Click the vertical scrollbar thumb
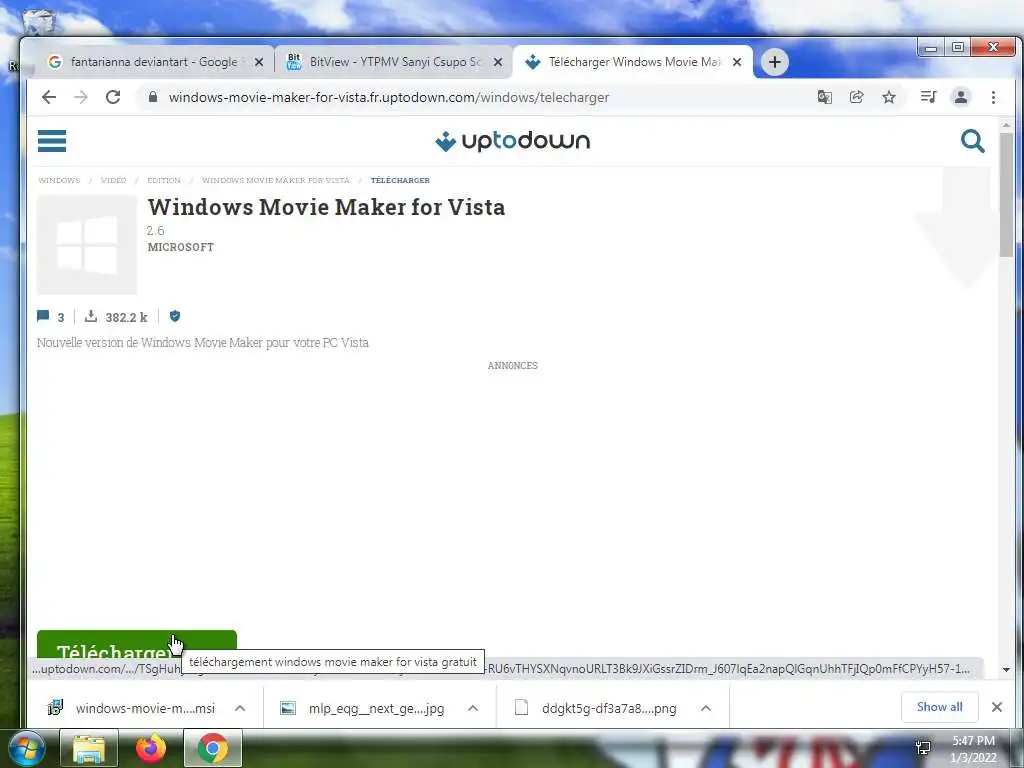The image size is (1024, 768). pyautogui.click(x=1006, y=195)
